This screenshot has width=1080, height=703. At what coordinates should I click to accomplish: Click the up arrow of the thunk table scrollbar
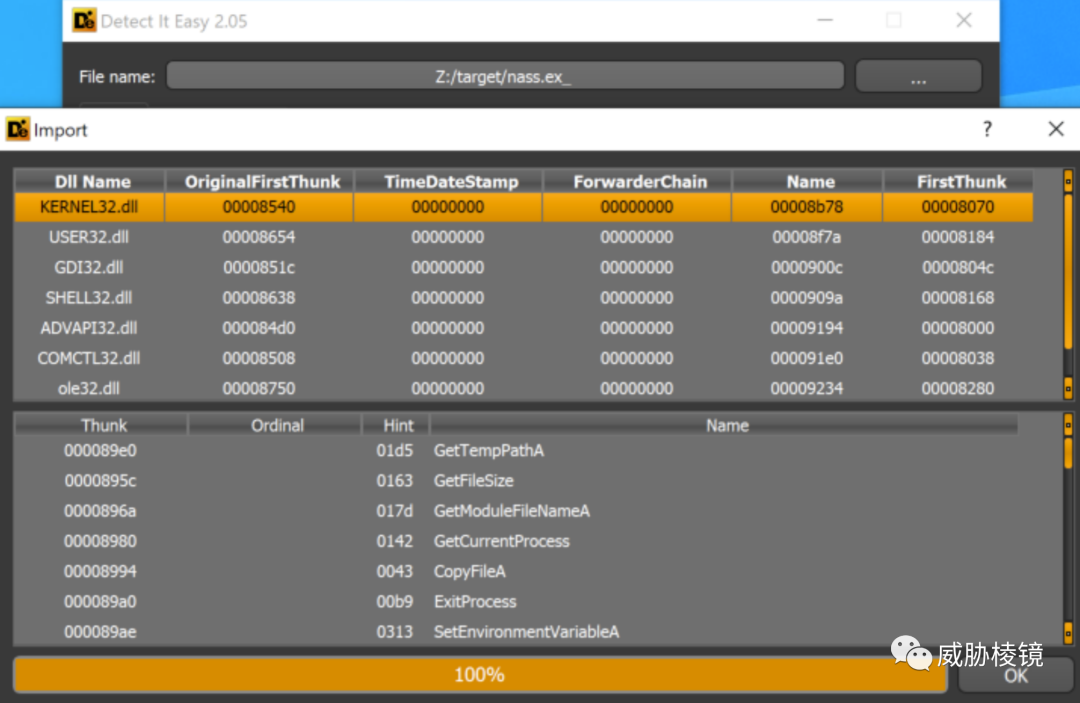coord(1068,425)
